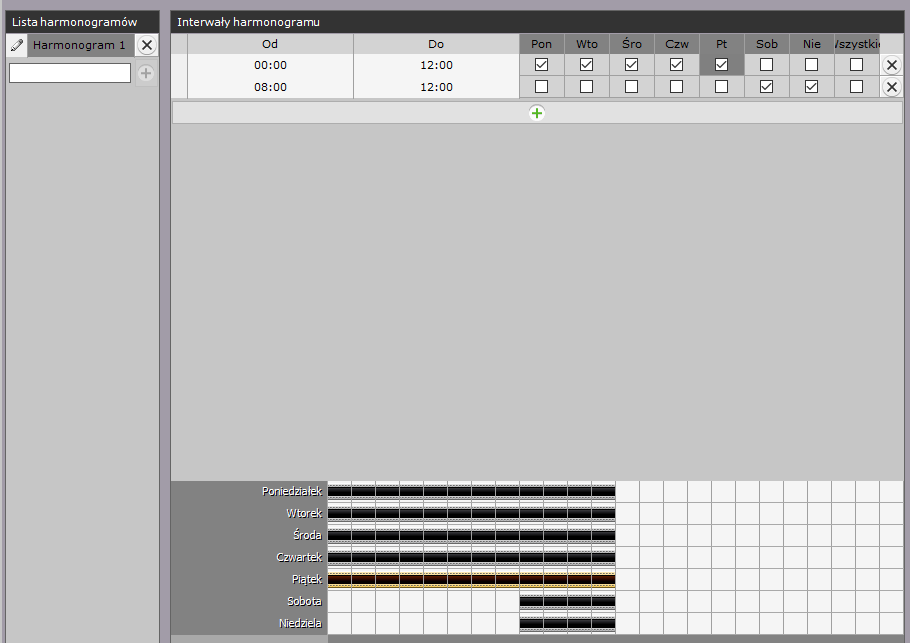910x643 pixels.
Task: Uncheck Pon in the 00:00 interval row
Action: (x=542, y=65)
